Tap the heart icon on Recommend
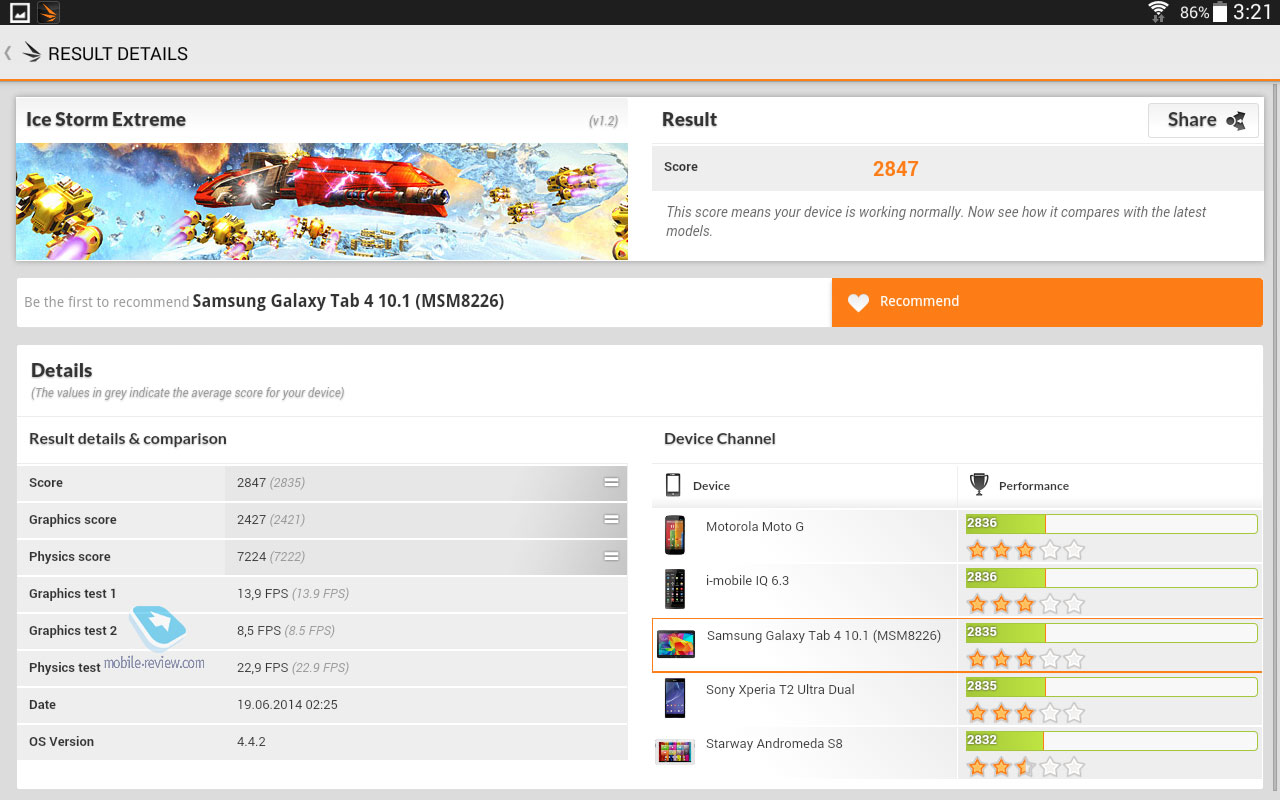1280x800 pixels. click(858, 302)
